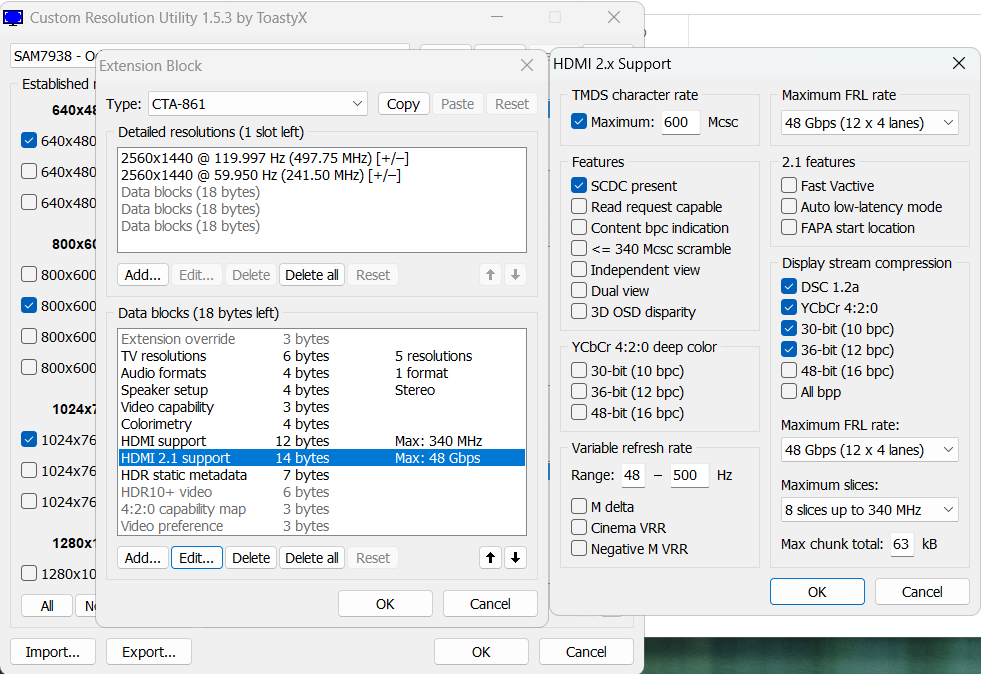
Task: Enable M delta checkbox
Action: click(579, 506)
